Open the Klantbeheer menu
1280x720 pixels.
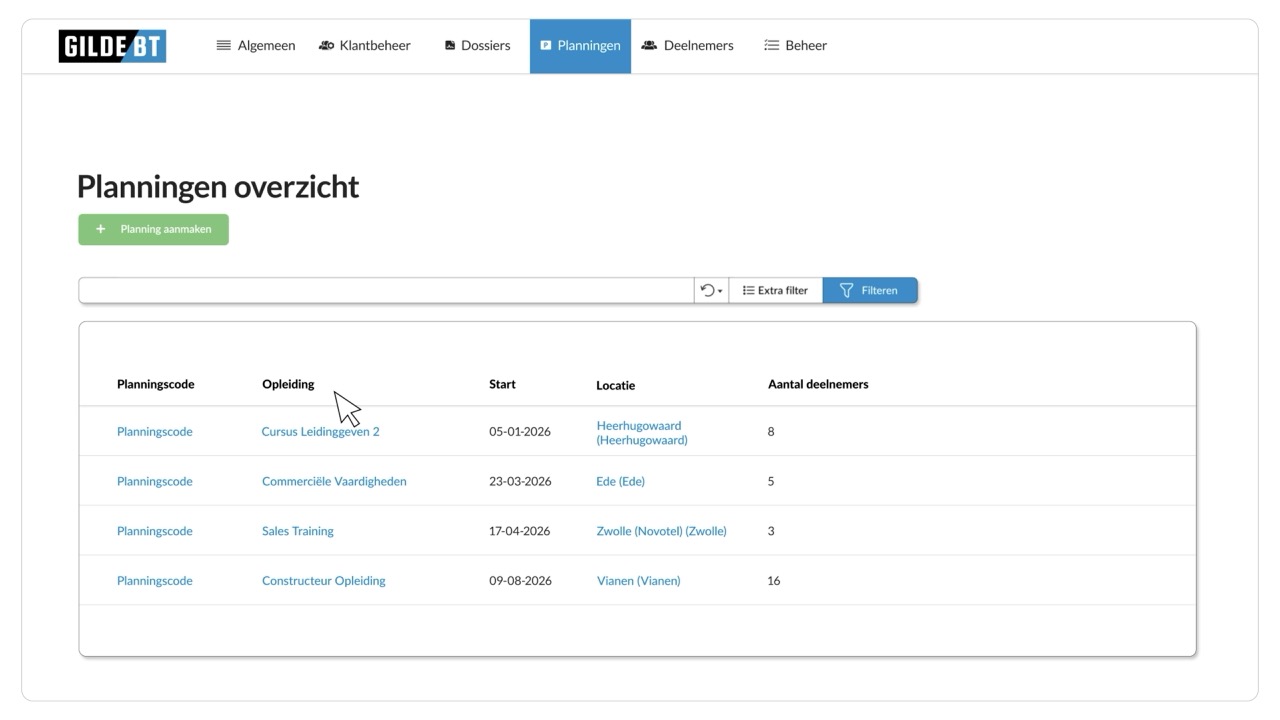365,46
